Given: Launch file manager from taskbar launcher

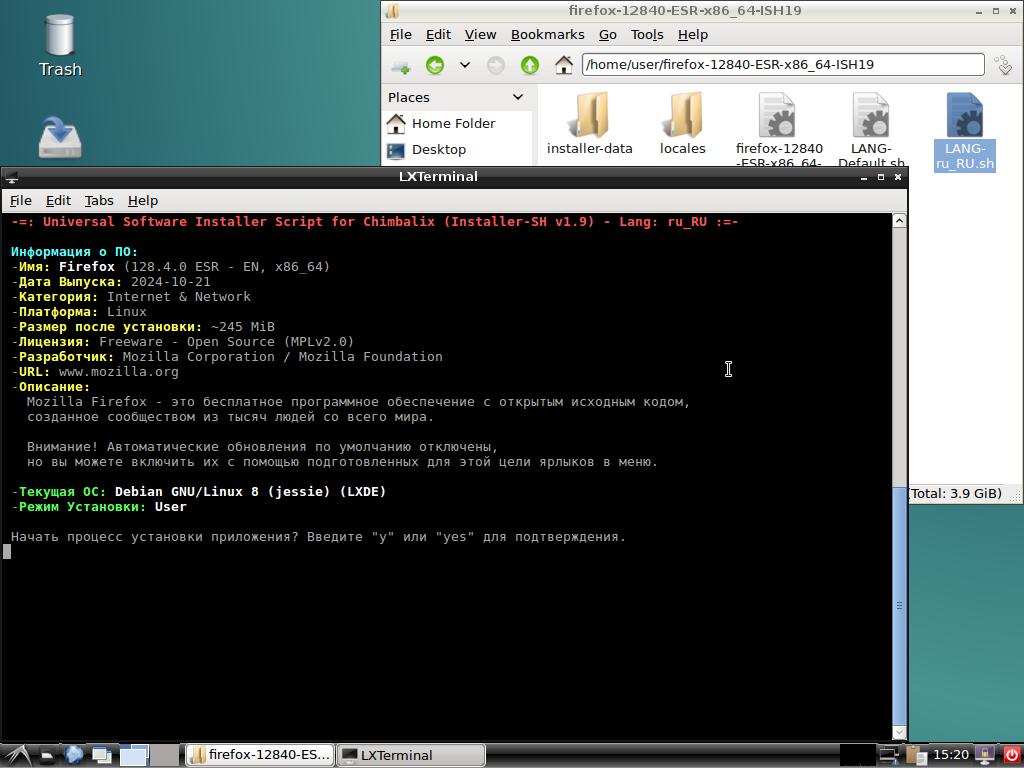Looking at the screenshot, I should coord(47,756).
